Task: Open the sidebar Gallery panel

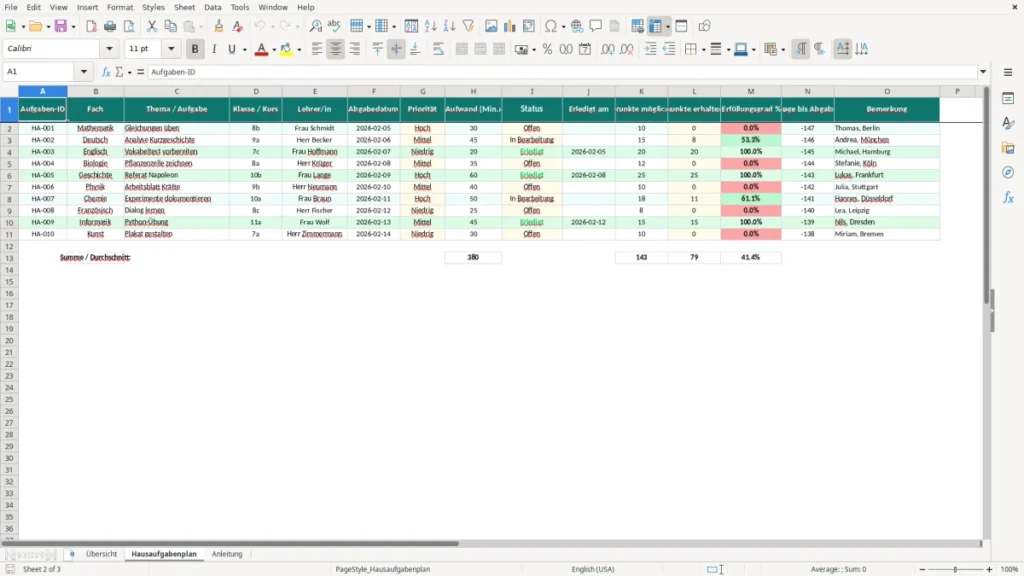Action: [x=1008, y=148]
